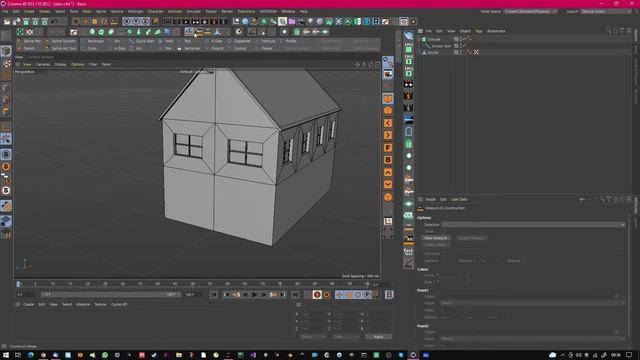Create a Rectangle spline
Image resolution: width=640 pixels, height=360 pixels.
[x=93, y=41]
